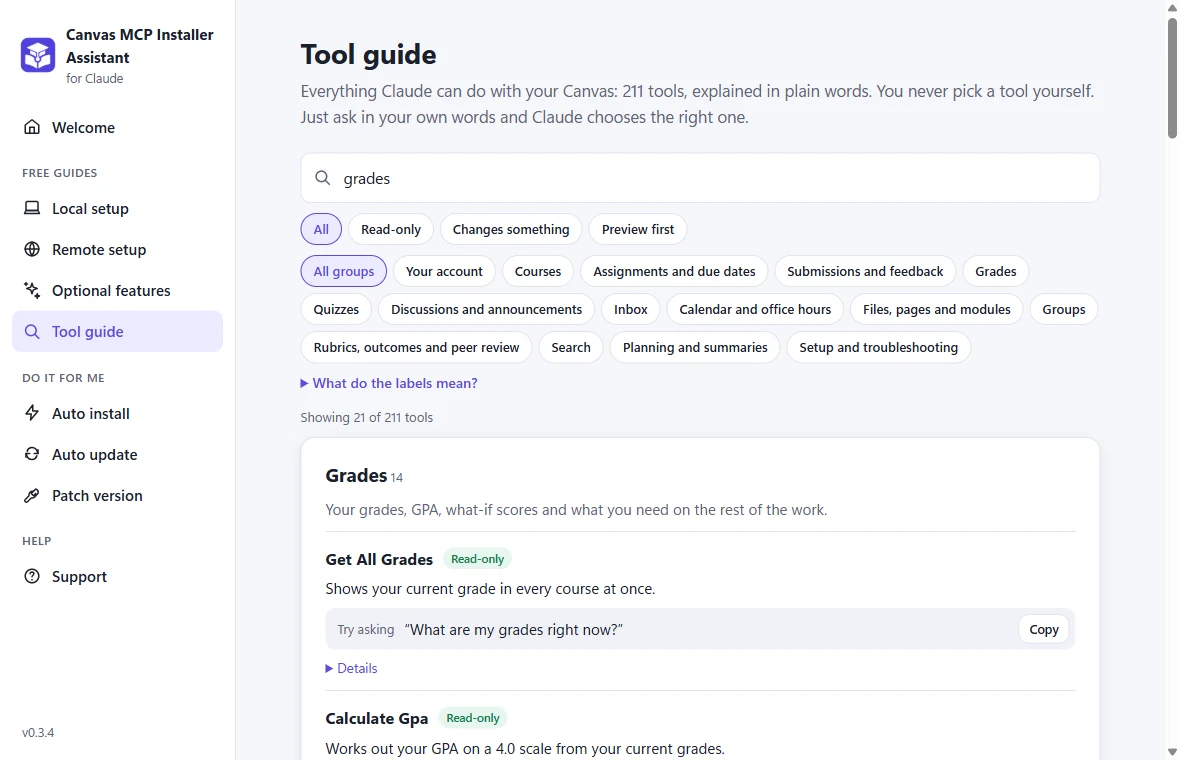Filter by Submissions and feedback

click(x=865, y=272)
